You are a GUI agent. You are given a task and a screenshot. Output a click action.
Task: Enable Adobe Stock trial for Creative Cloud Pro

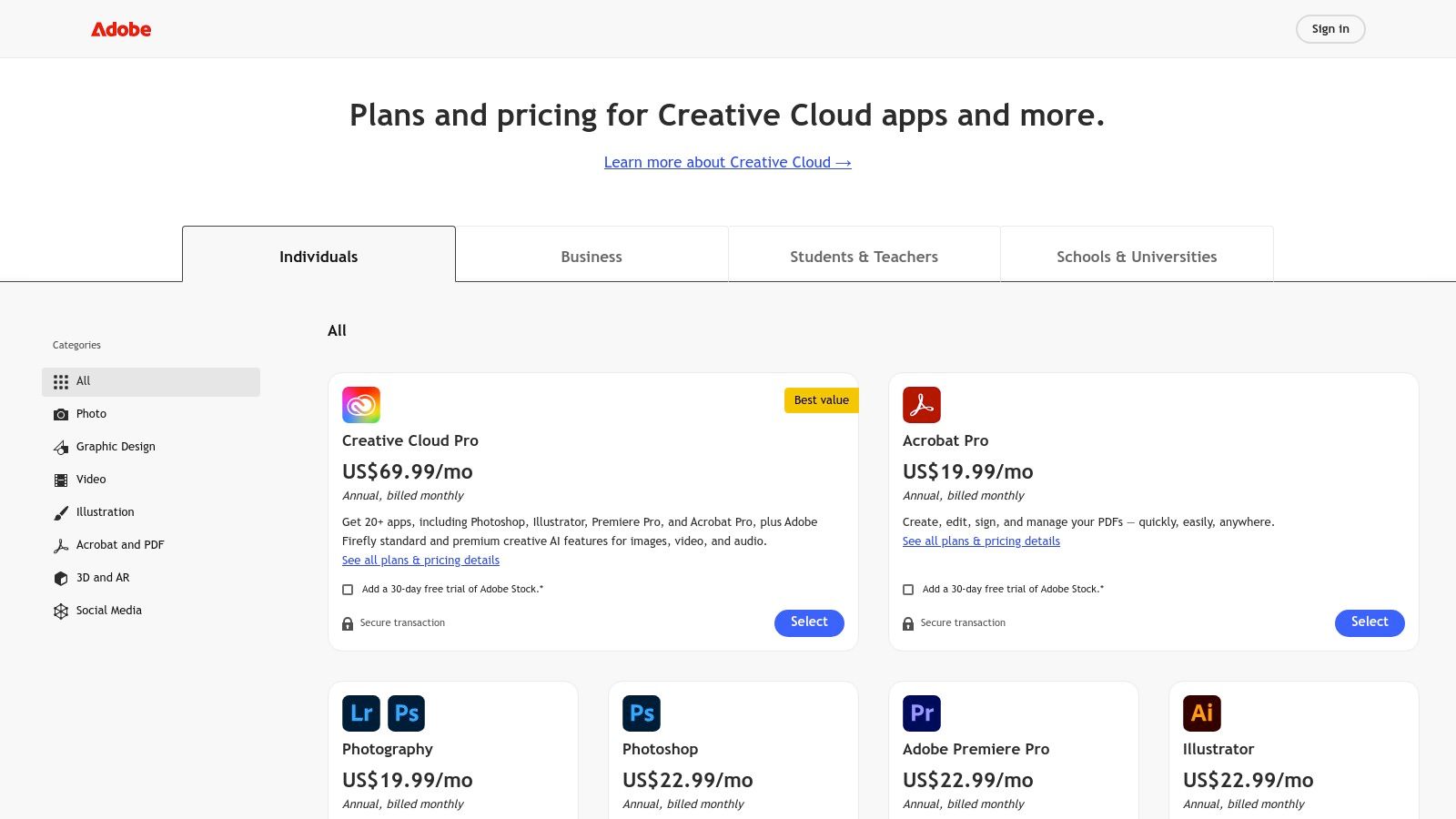[348, 590]
